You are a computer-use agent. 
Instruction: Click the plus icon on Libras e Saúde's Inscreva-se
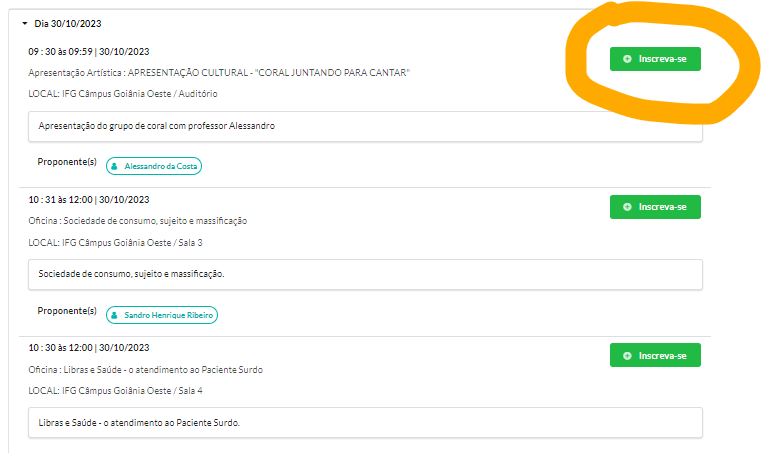627,355
